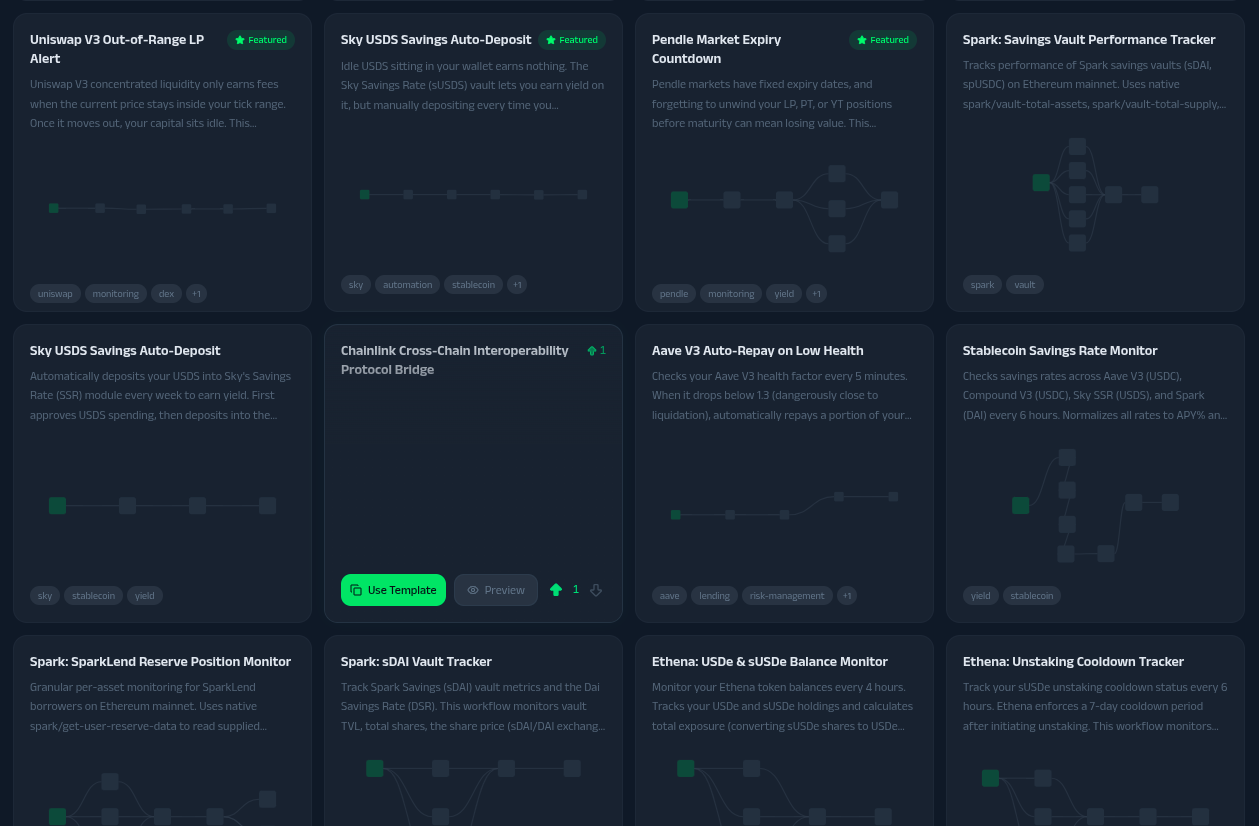Select the yield tag on the Pendle card
This screenshot has height=826, width=1259.
pyautogui.click(x=784, y=294)
